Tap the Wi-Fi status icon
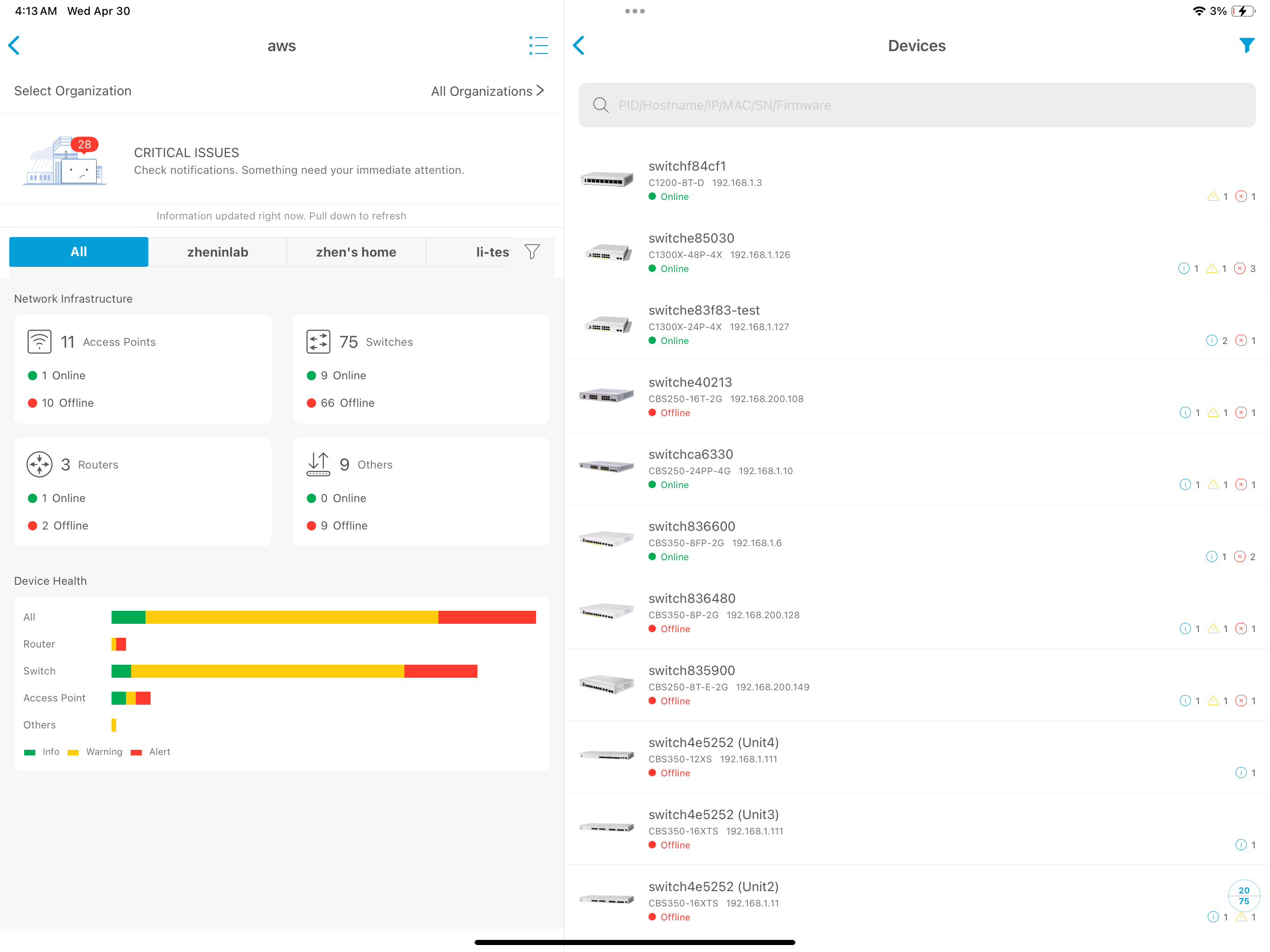The height and width of the screenshot is (952, 1270). [1198, 11]
